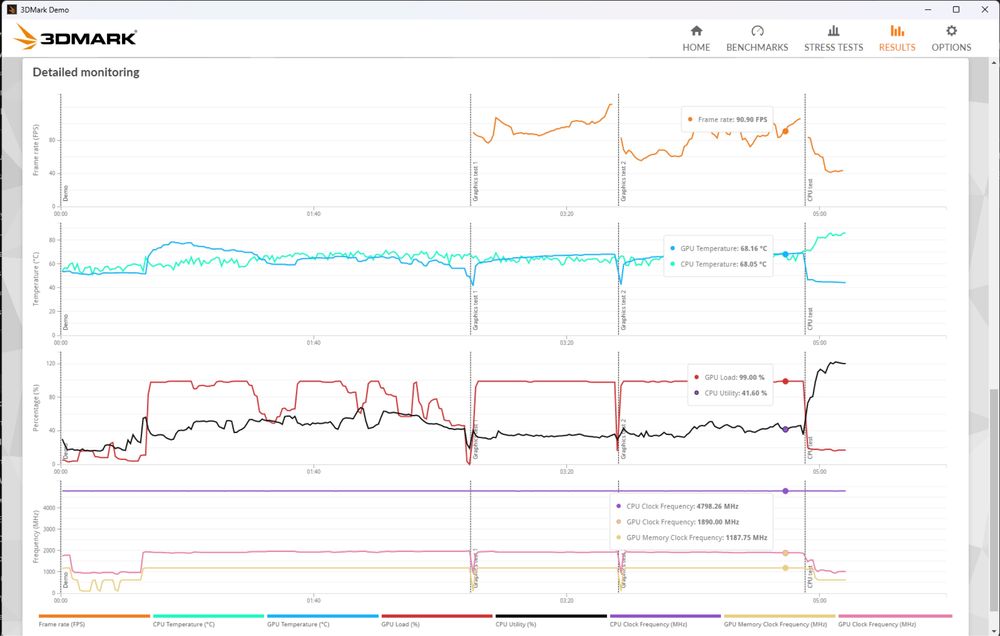The image size is (1000, 636).
Task: Click the CPU test marker in frame rate chart
Action: (810, 190)
